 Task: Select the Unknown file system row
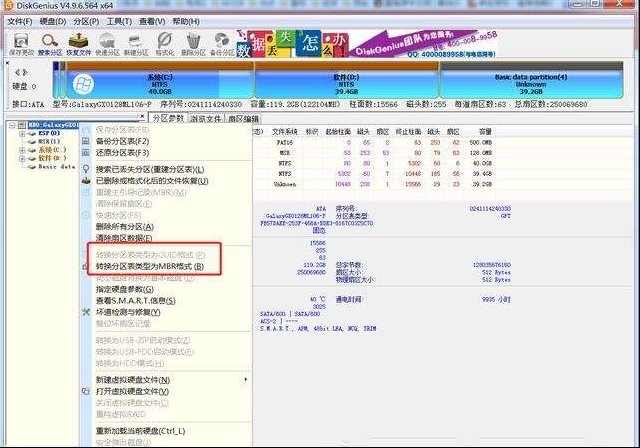coord(373,184)
